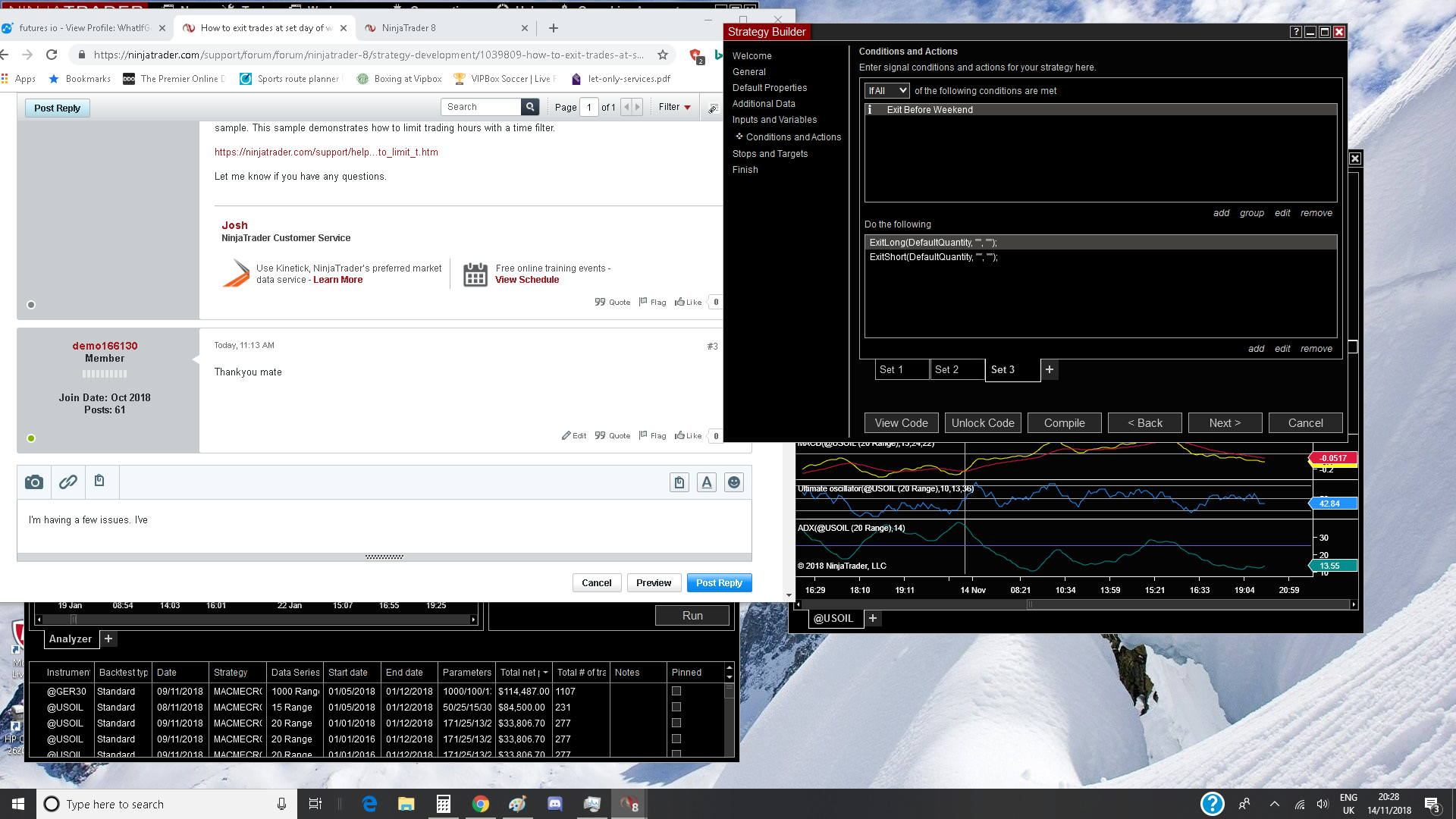Switch to Set 1 tab
Image resolution: width=1456 pixels, height=819 pixels.
901,369
